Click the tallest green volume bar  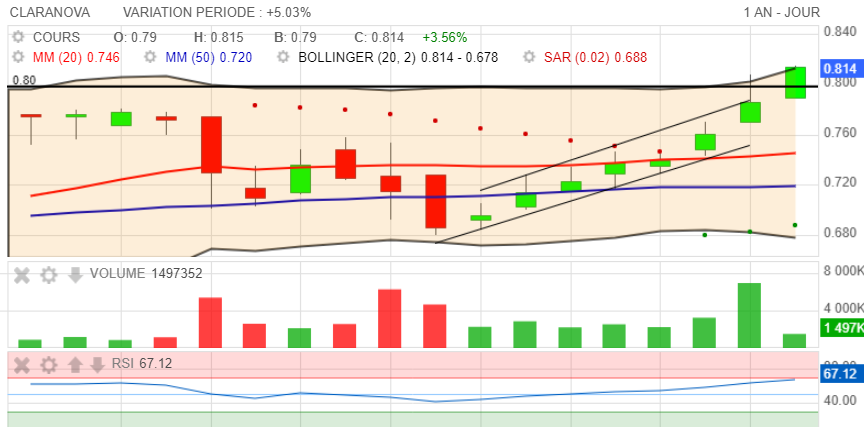pos(749,316)
